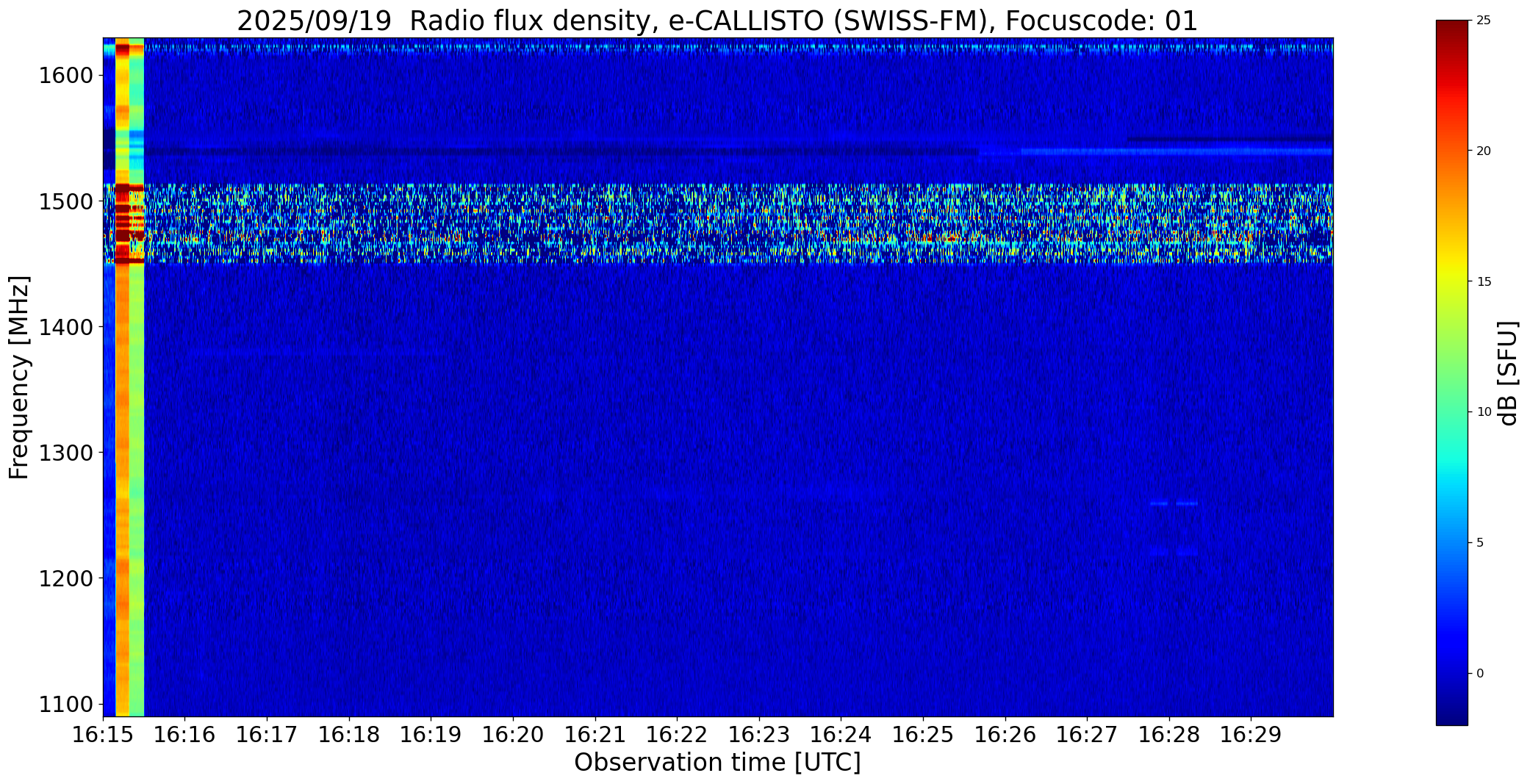Click the 16:25 time tick label
This screenshot has width=1530, height=784.
(923, 735)
